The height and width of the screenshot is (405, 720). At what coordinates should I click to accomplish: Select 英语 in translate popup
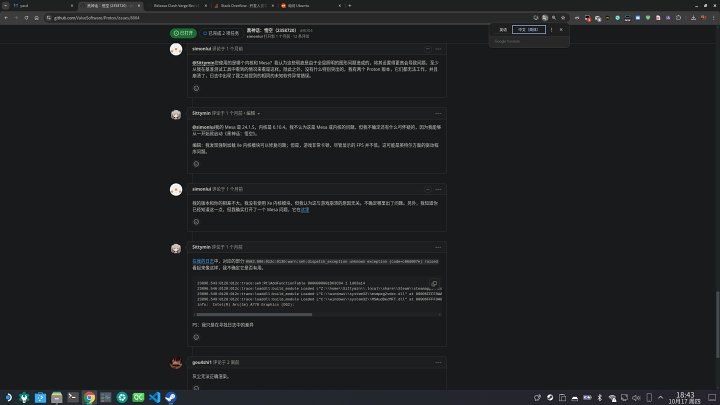tap(503, 29)
